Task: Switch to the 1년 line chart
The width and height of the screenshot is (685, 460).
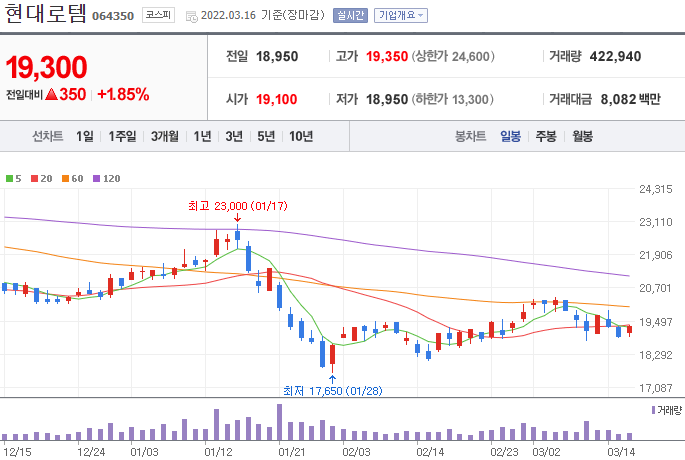Action: pos(202,136)
